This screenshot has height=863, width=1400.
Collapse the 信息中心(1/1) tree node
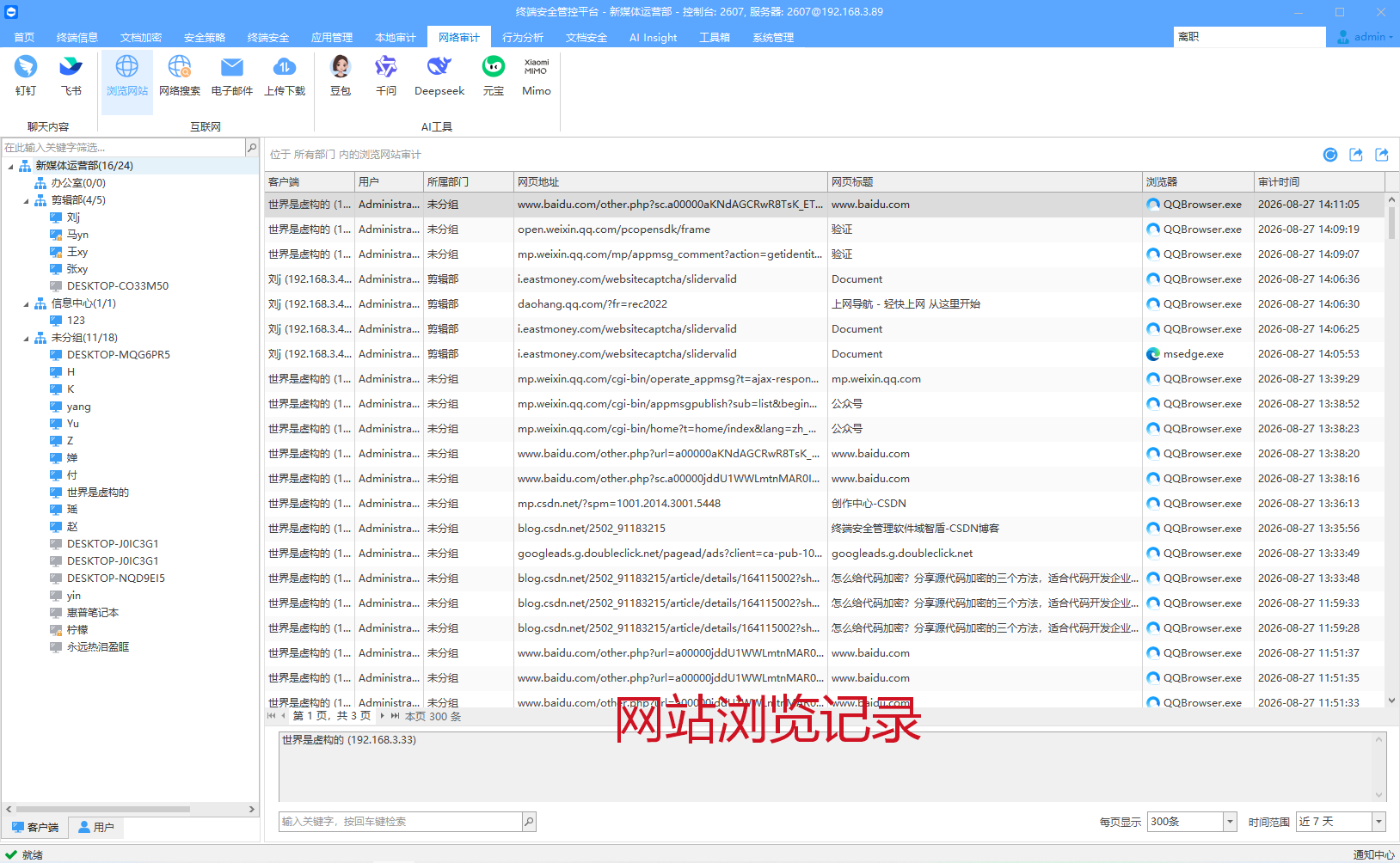point(26,303)
